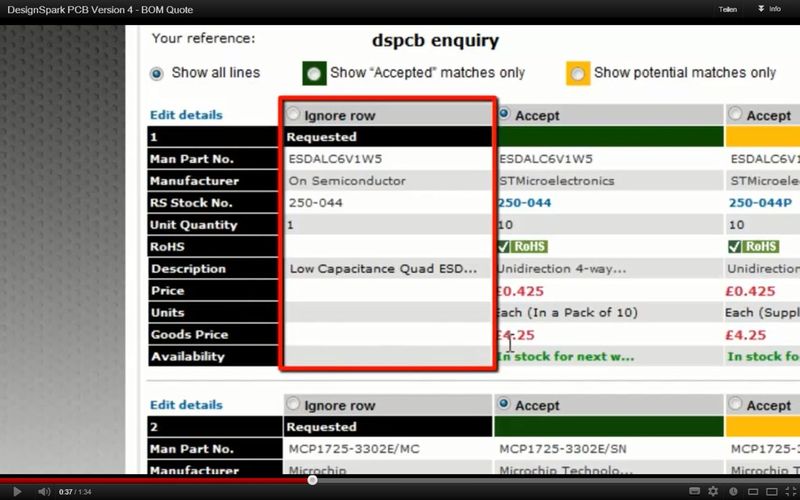The width and height of the screenshot is (800, 500).
Task: Open RS stock link 250-044P
Action: [x=760, y=203]
